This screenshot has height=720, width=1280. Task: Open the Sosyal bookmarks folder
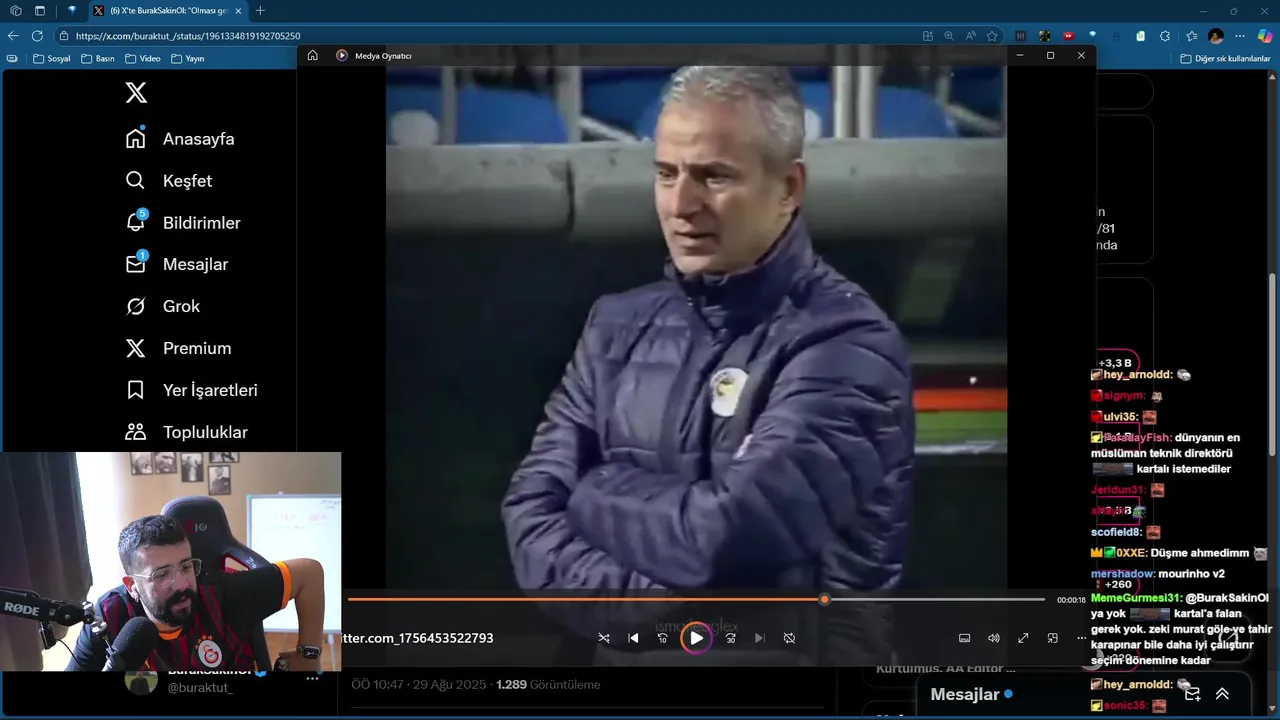[x=51, y=58]
